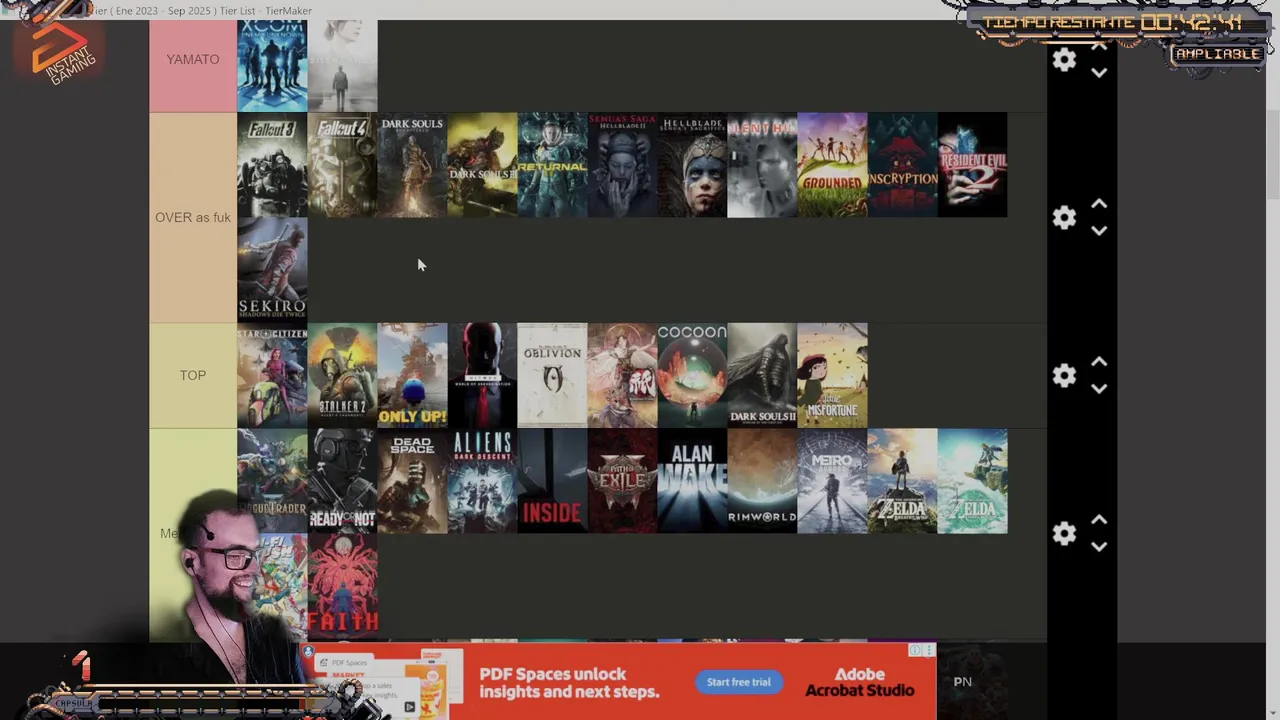Select the Hitman cover

coord(482,376)
